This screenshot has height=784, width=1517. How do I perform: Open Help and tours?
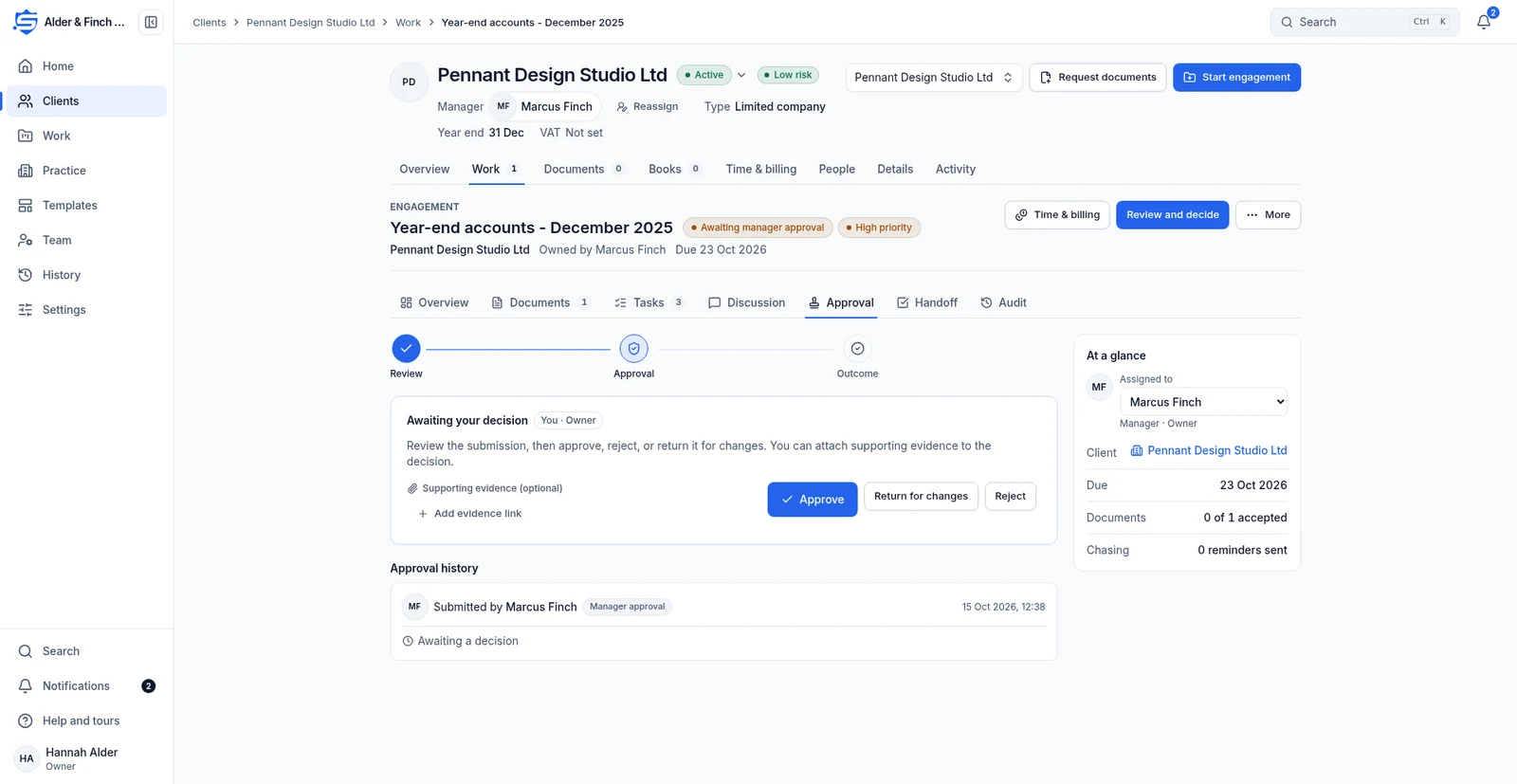click(x=86, y=720)
